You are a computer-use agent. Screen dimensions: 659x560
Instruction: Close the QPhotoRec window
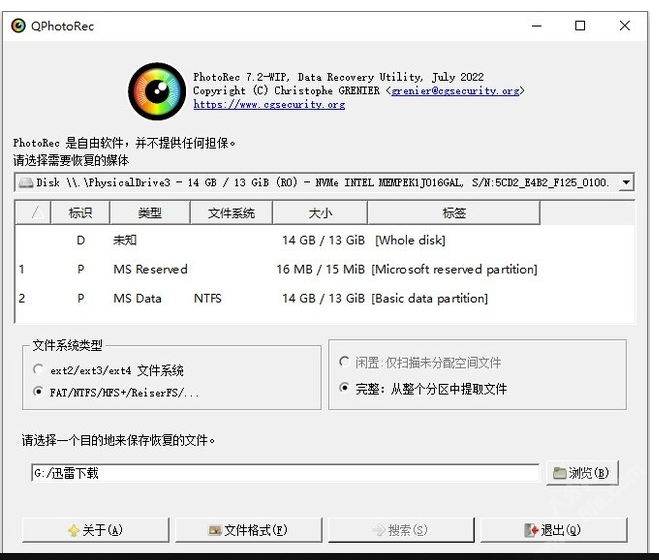tap(625, 26)
